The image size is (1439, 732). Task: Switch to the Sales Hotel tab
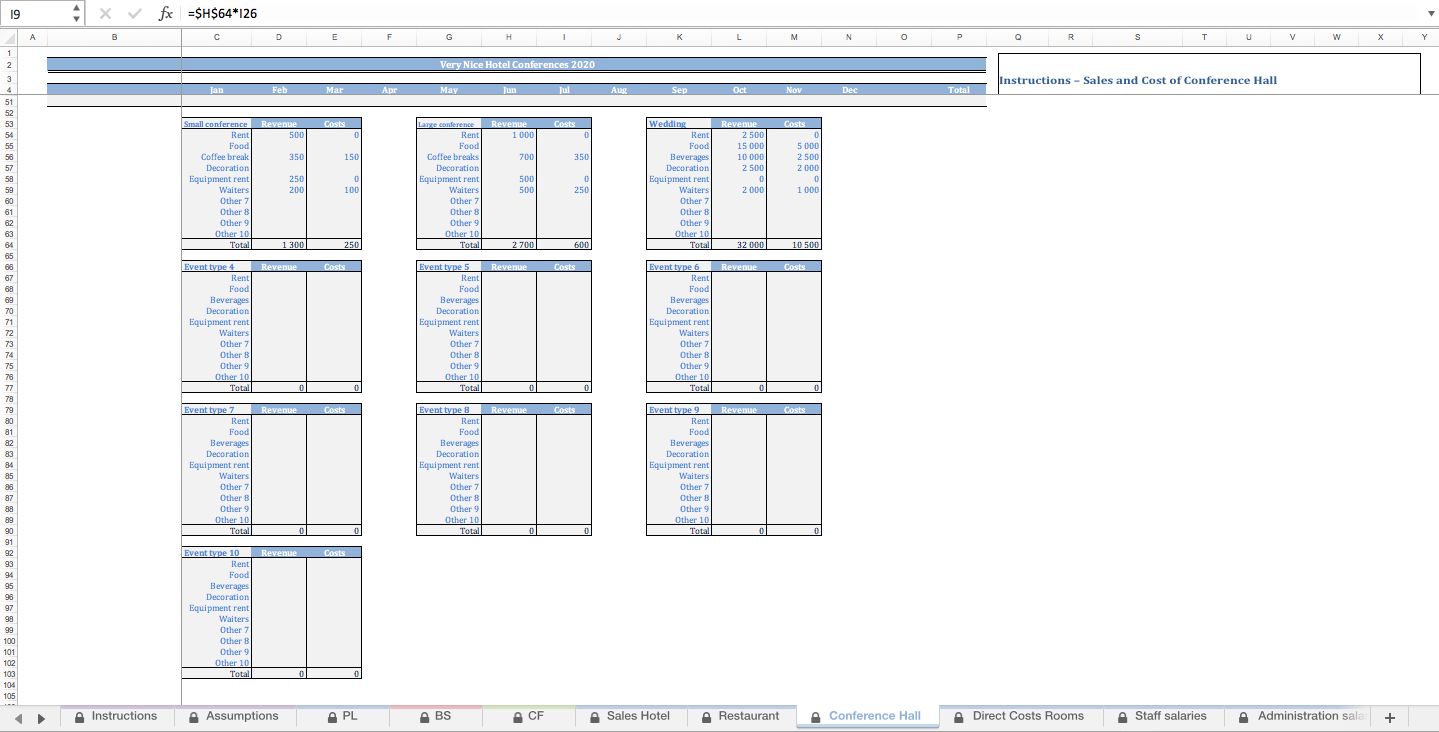639,716
